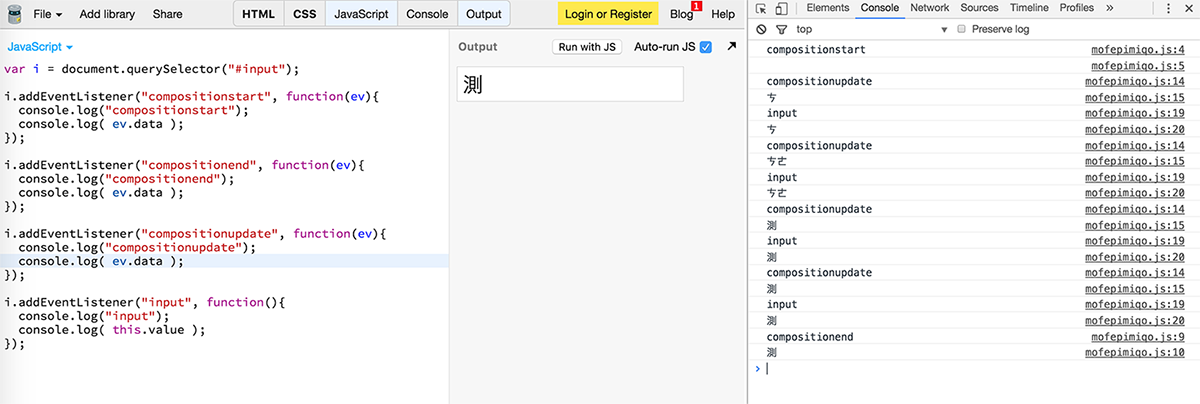This screenshot has height=404, width=1200.
Task: Open the console filter funnel icon
Action: 781,30
